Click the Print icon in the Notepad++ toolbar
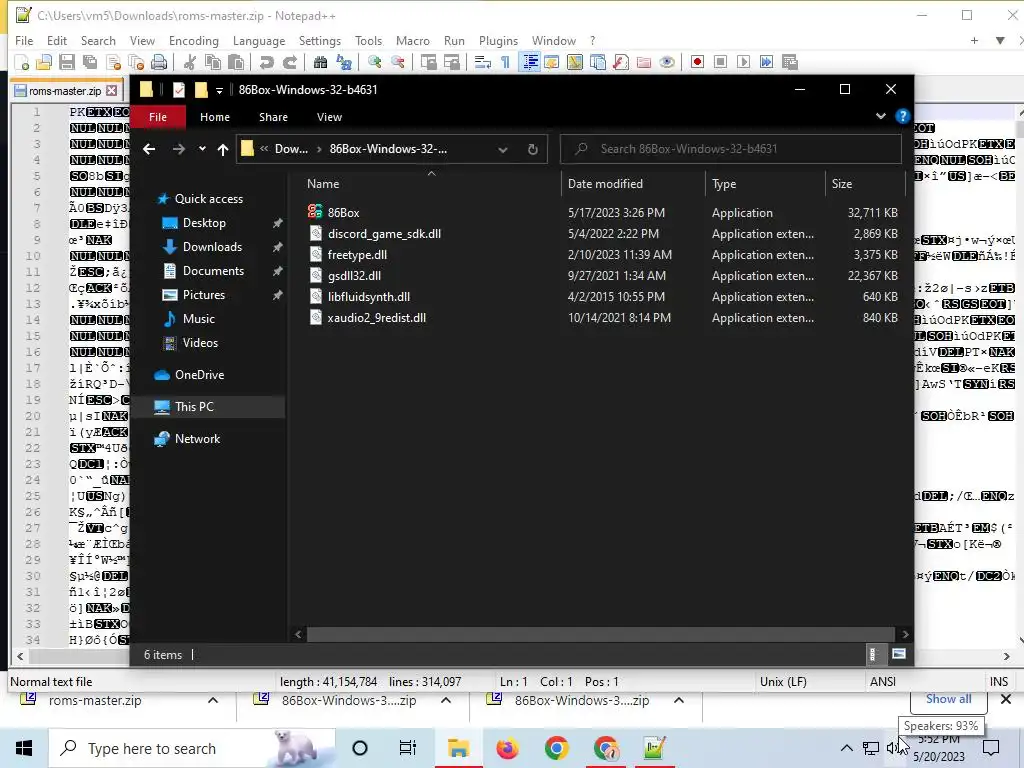 click(159, 62)
